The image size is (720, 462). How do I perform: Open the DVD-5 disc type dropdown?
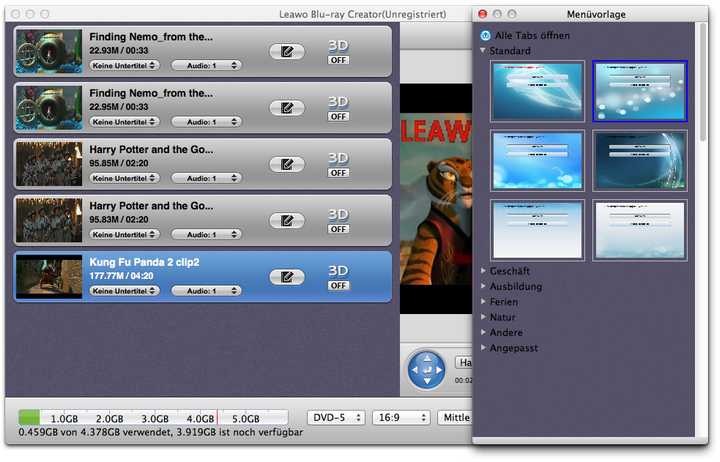tap(336, 418)
